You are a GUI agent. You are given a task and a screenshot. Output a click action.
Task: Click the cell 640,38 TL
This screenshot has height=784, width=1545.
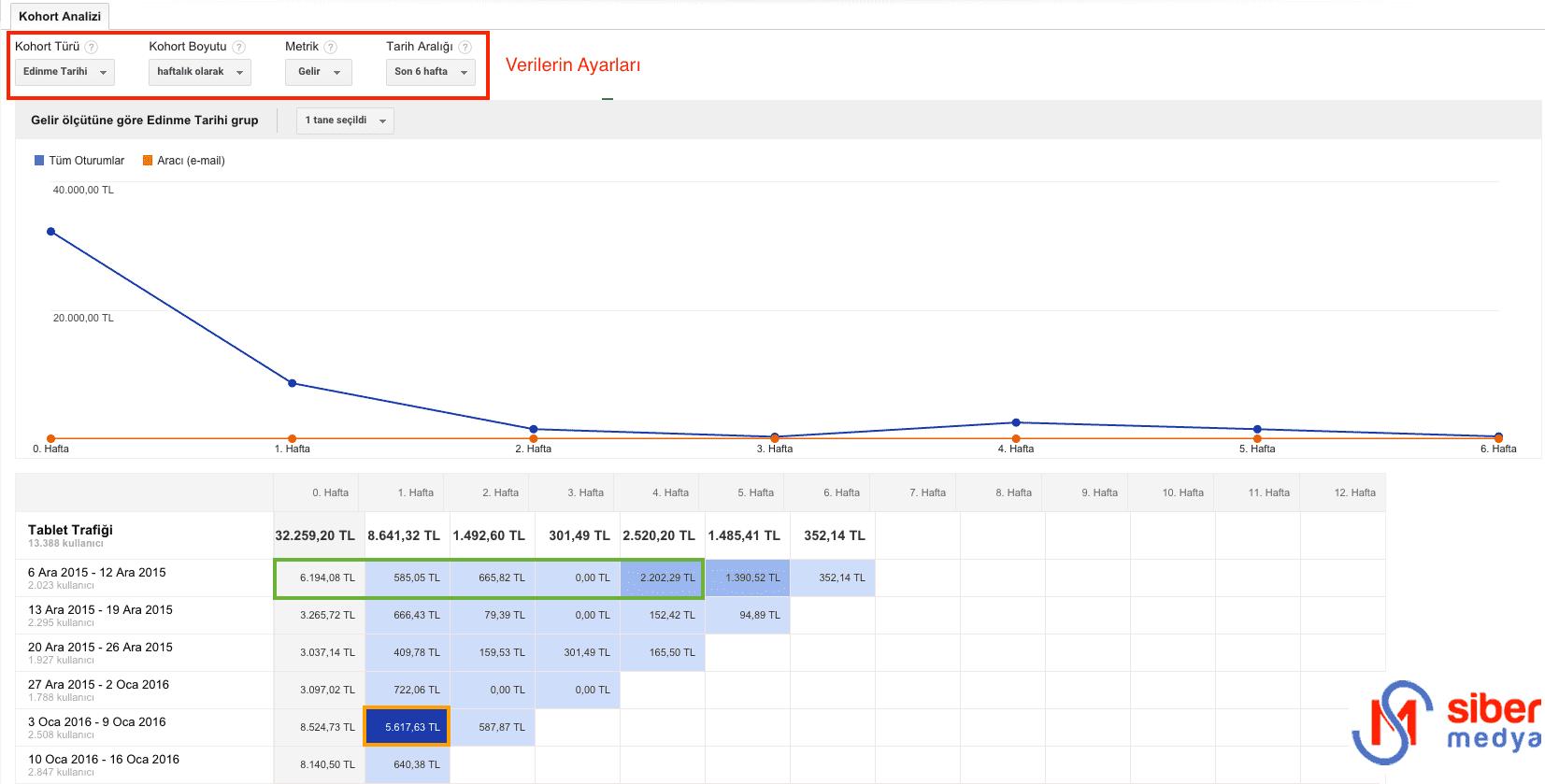coord(408,764)
